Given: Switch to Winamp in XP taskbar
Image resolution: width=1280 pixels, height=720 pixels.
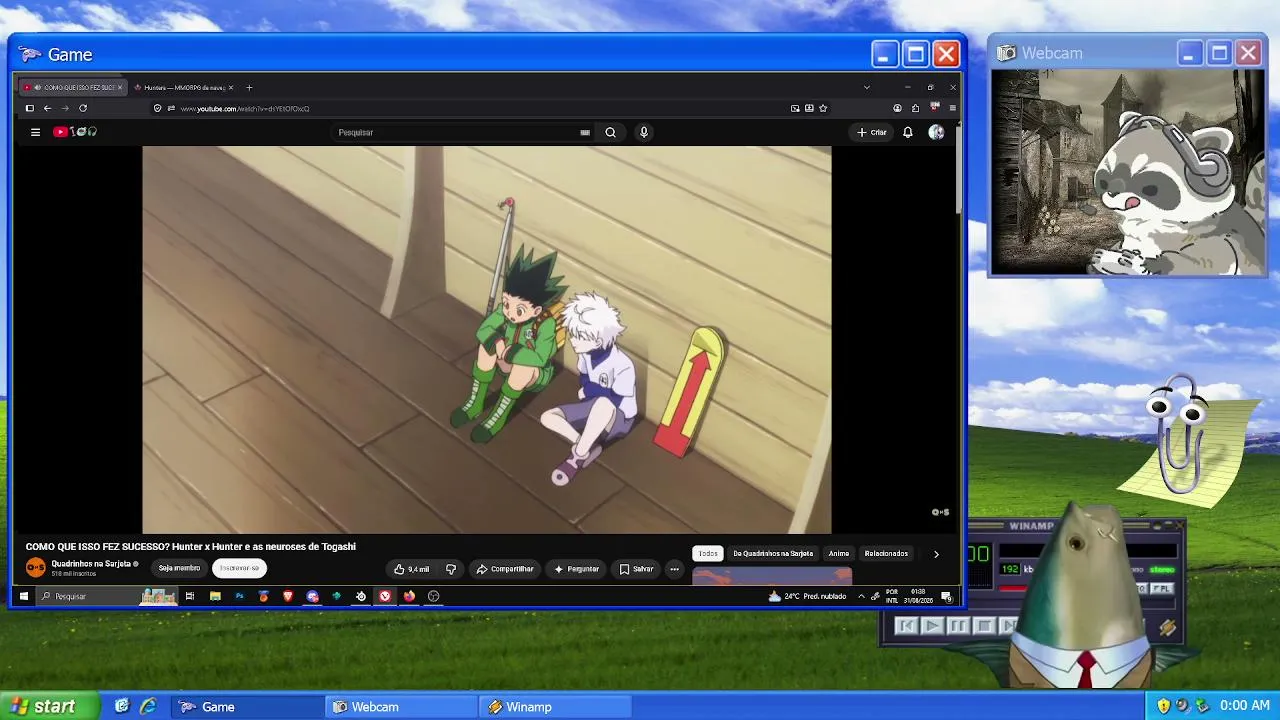Looking at the screenshot, I should (556, 707).
